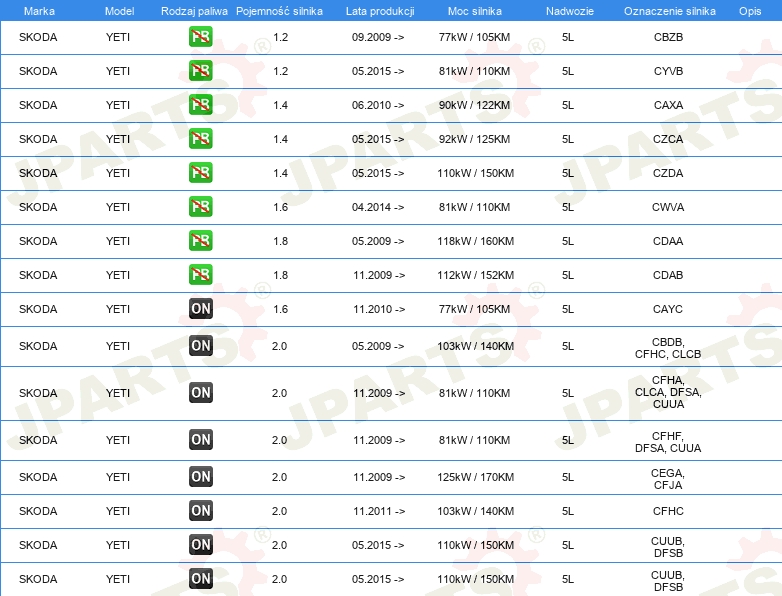782x596 pixels.
Task: Click the Model column header
Action: (x=119, y=11)
